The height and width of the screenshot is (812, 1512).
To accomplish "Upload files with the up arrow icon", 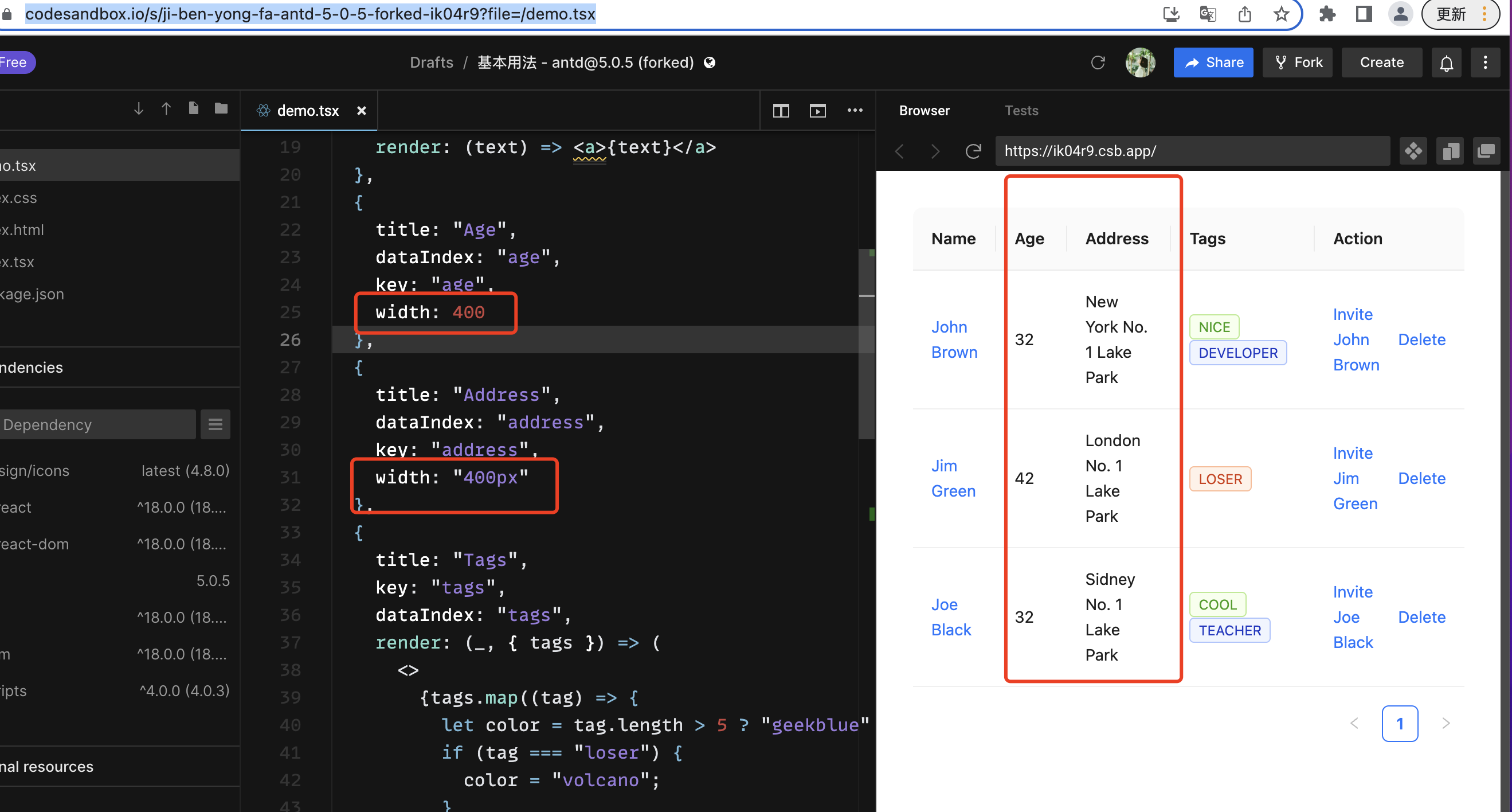I will pos(166,108).
